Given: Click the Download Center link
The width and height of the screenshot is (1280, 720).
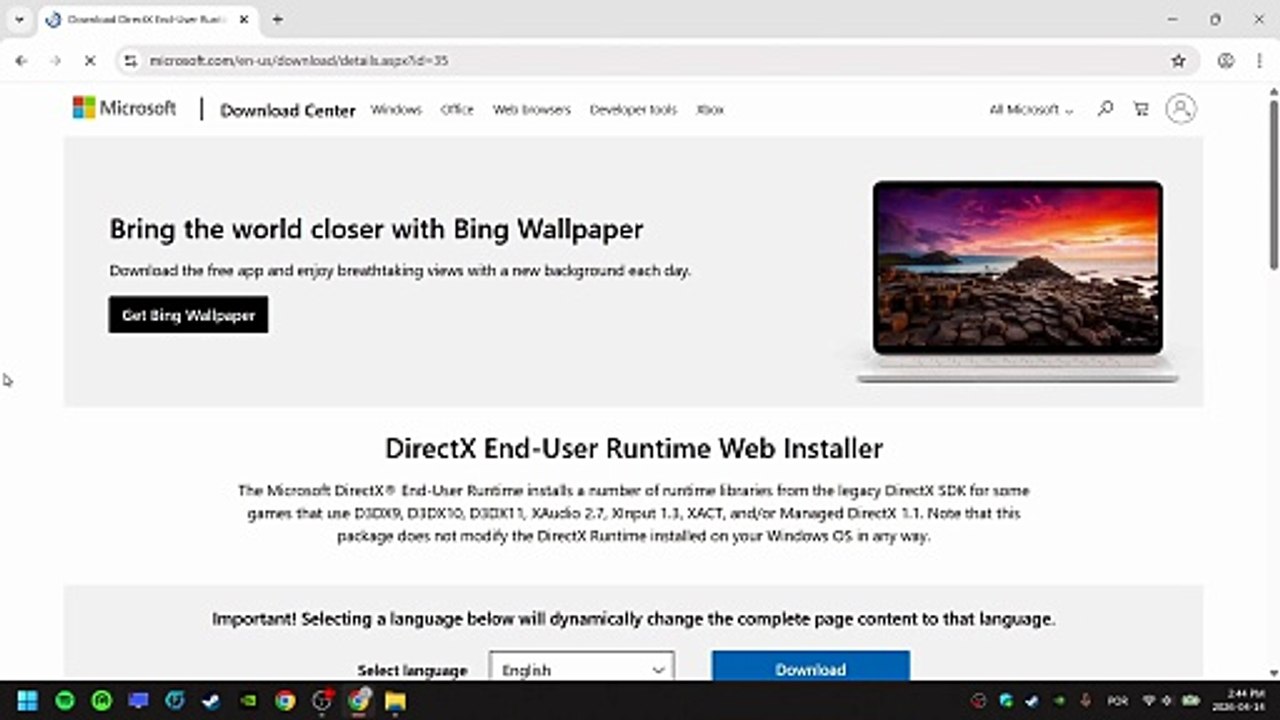Looking at the screenshot, I should (288, 110).
